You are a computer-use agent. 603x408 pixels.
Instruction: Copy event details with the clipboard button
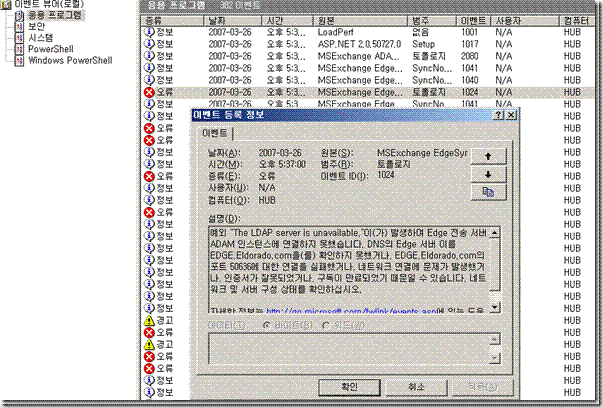click(x=488, y=192)
